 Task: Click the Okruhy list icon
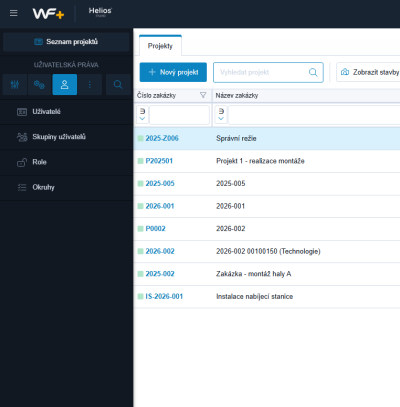click(22, 187)
